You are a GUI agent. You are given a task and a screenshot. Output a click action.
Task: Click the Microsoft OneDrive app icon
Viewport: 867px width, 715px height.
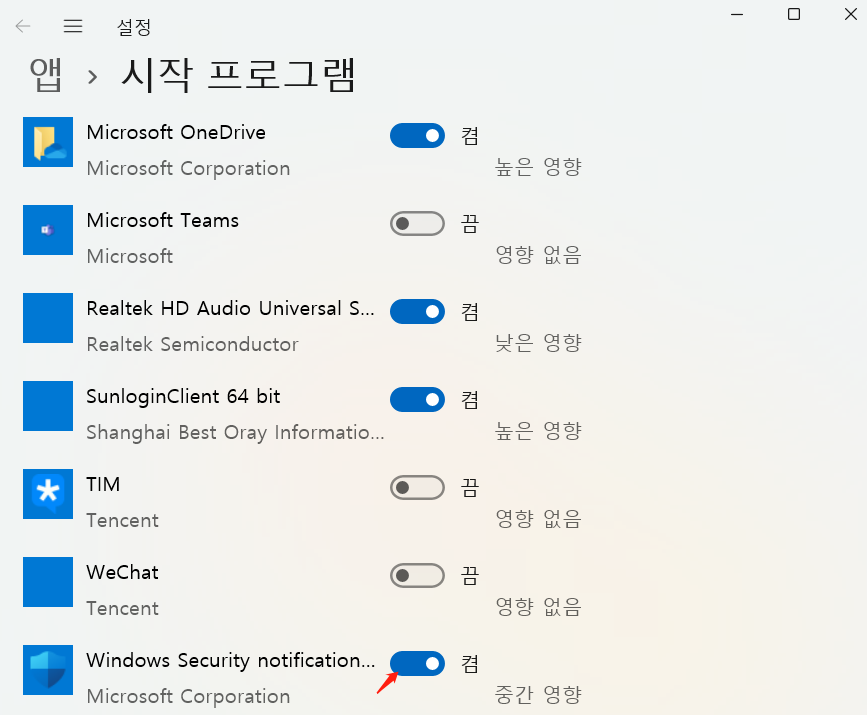[x=47, y=142]
